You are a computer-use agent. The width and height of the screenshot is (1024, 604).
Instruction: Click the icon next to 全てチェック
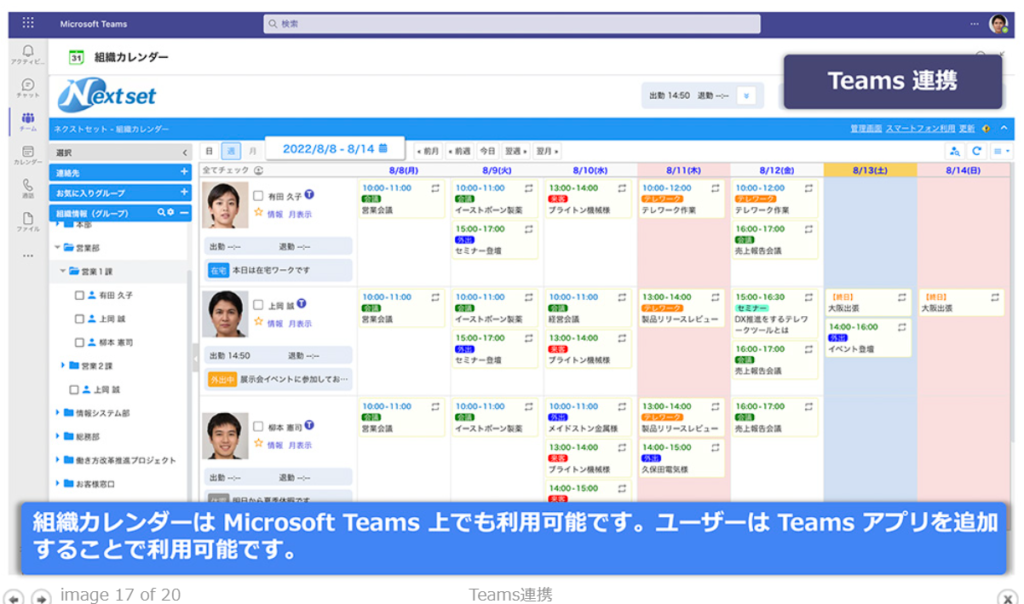tap(259, 170)
